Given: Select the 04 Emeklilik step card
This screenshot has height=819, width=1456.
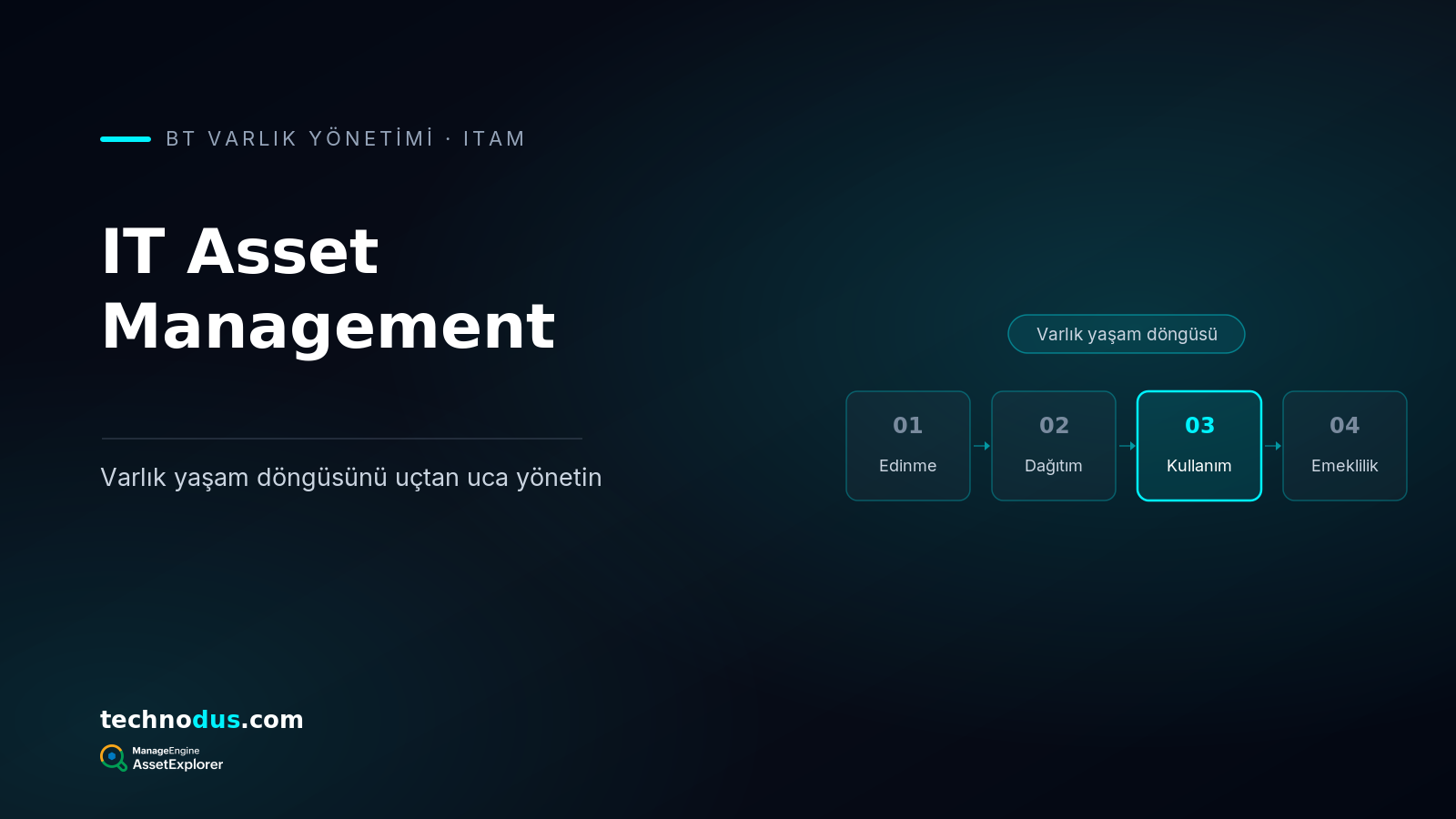Looking at the screenshot, I should coord(1345,446).
